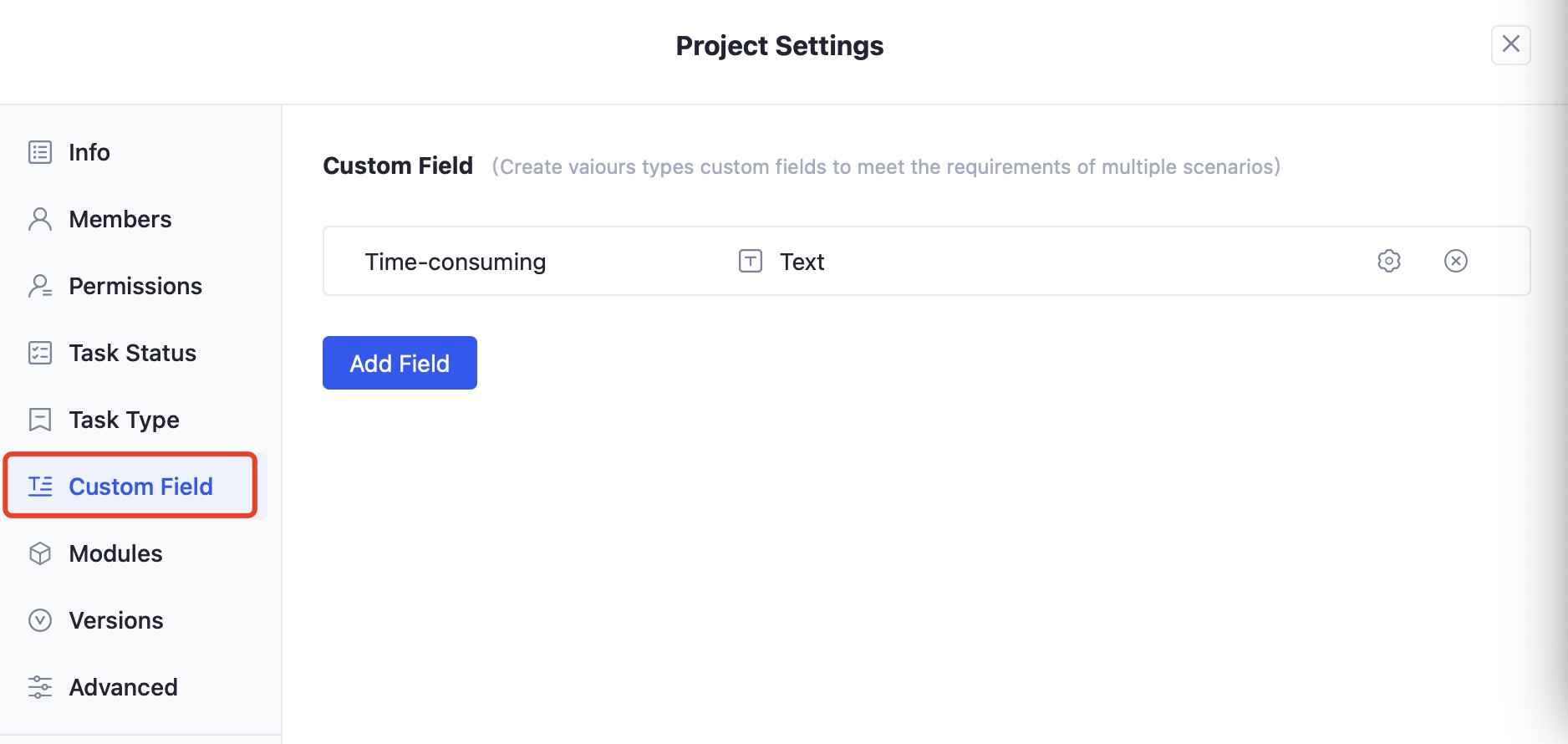This screenshot has width=1568, height=744.
Task: Select Task Status in the sidebar
Action: click(x=132, y=352)
